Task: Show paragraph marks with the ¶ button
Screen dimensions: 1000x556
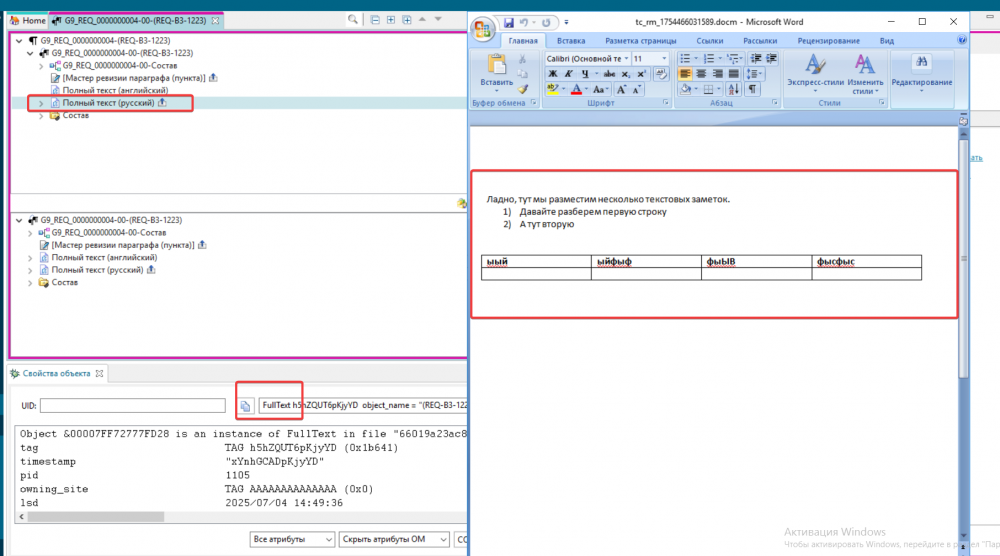Action: pos(753,89)
